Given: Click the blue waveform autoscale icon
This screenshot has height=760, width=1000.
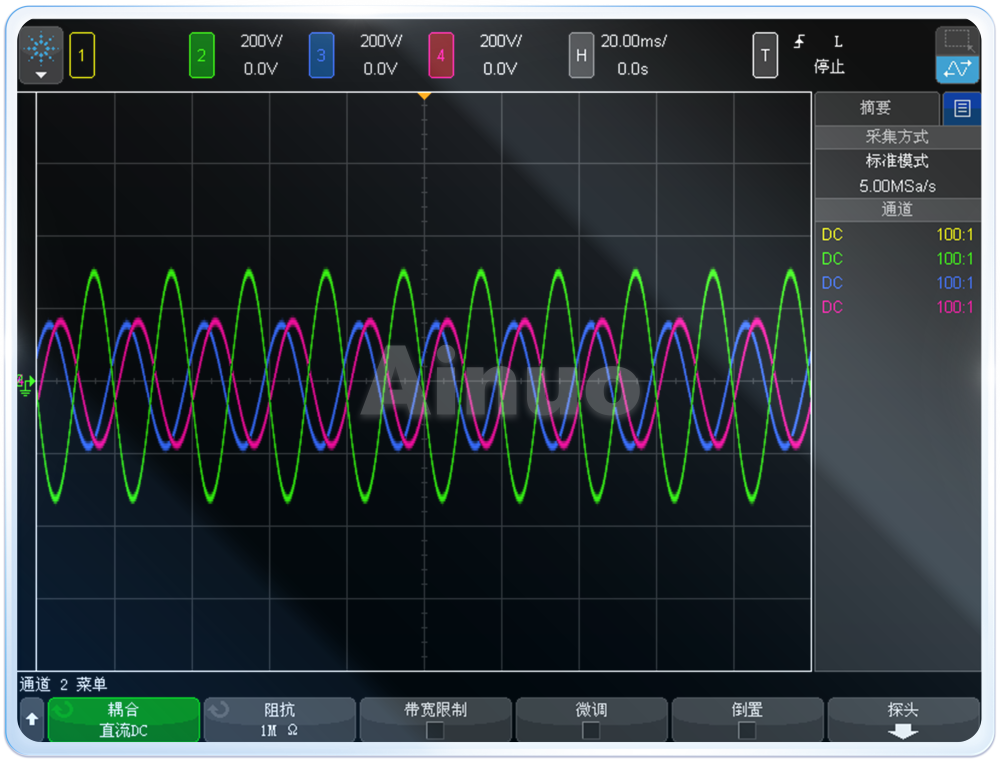Looking at the screenshot, I should tap(957, 69).
